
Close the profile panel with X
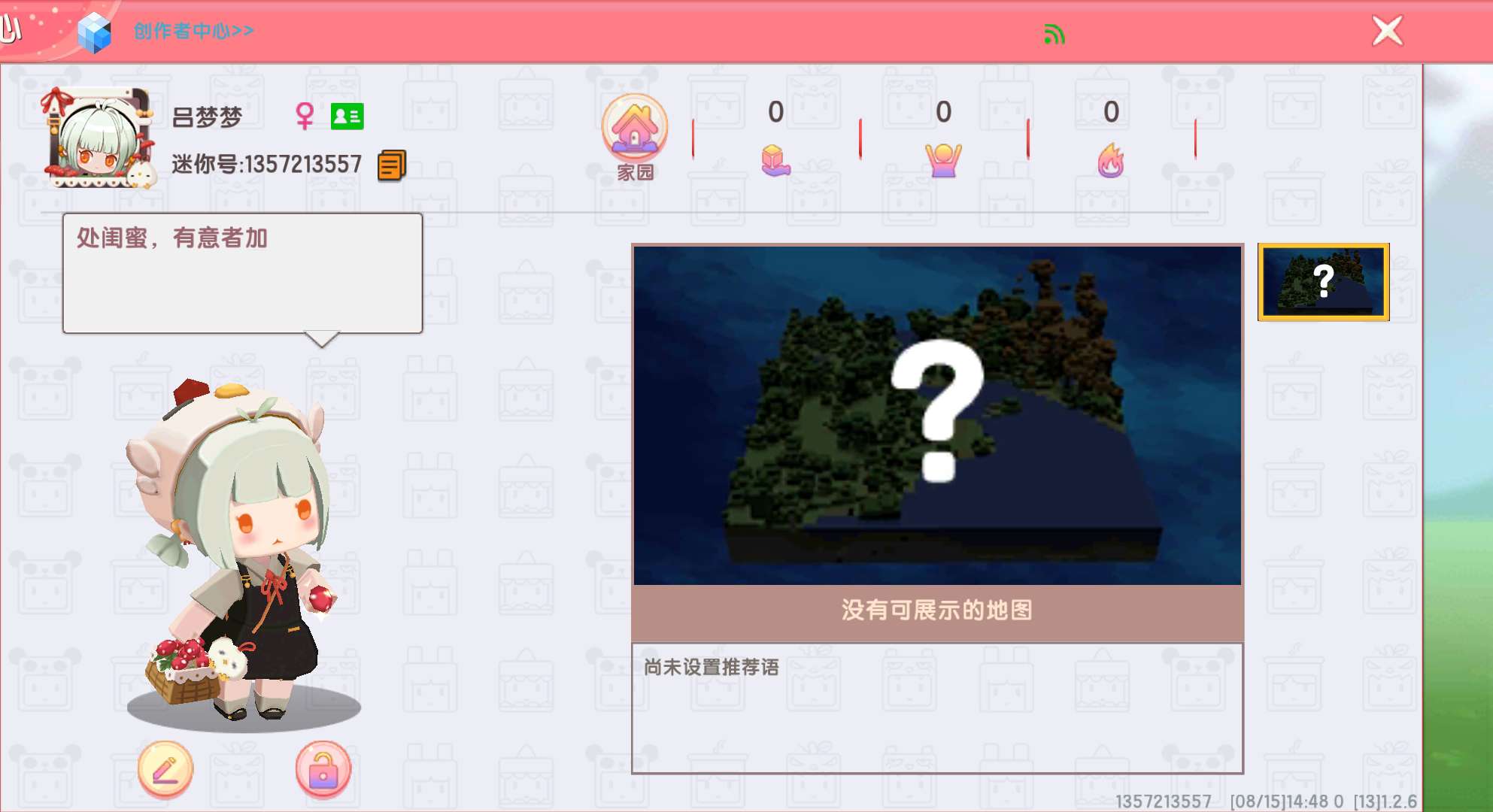[1386, 32]
